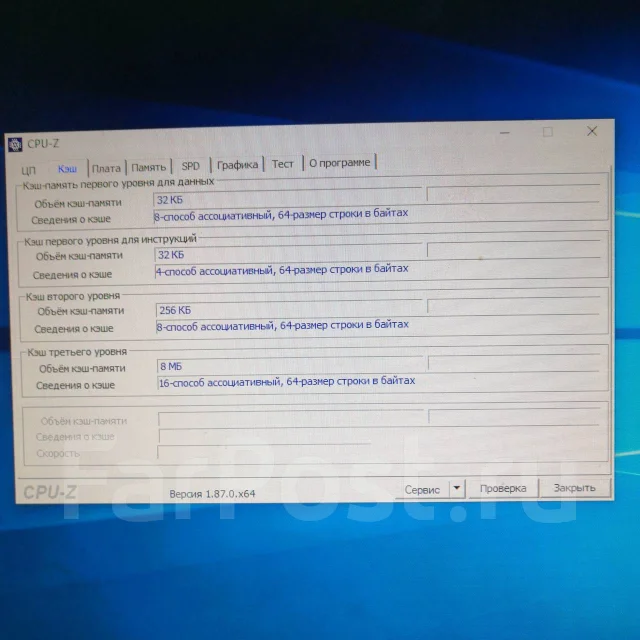Expand the Сервис dropdown arrow
Viewport: 640px width, 640px height.
click(457, 489)
